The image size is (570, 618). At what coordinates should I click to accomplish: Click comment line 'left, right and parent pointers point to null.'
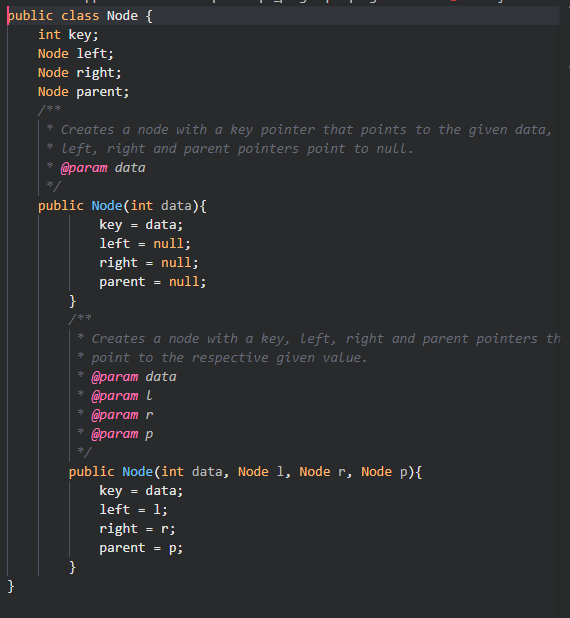tap(237, 149)
